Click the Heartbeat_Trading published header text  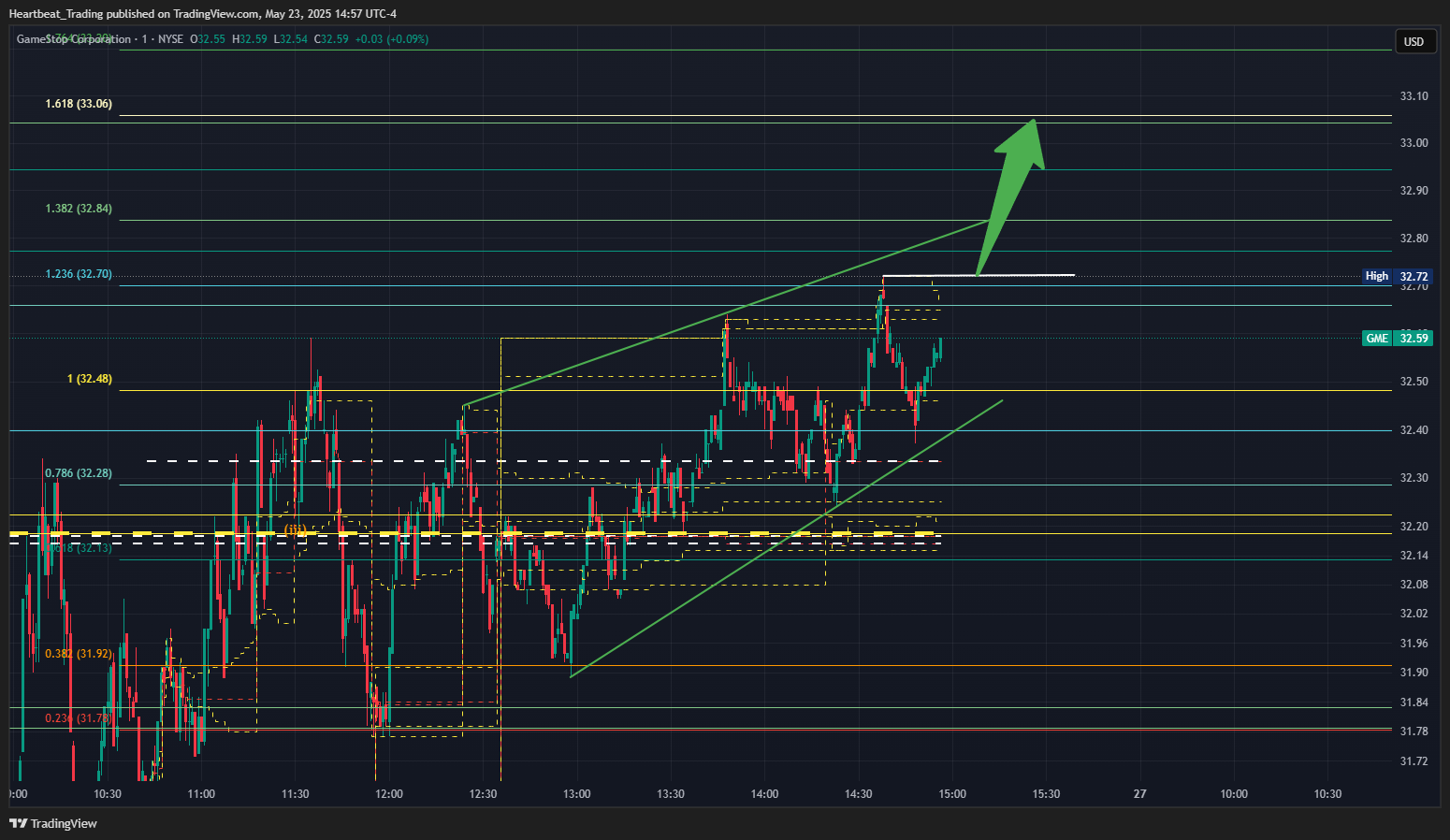[202, 13]
